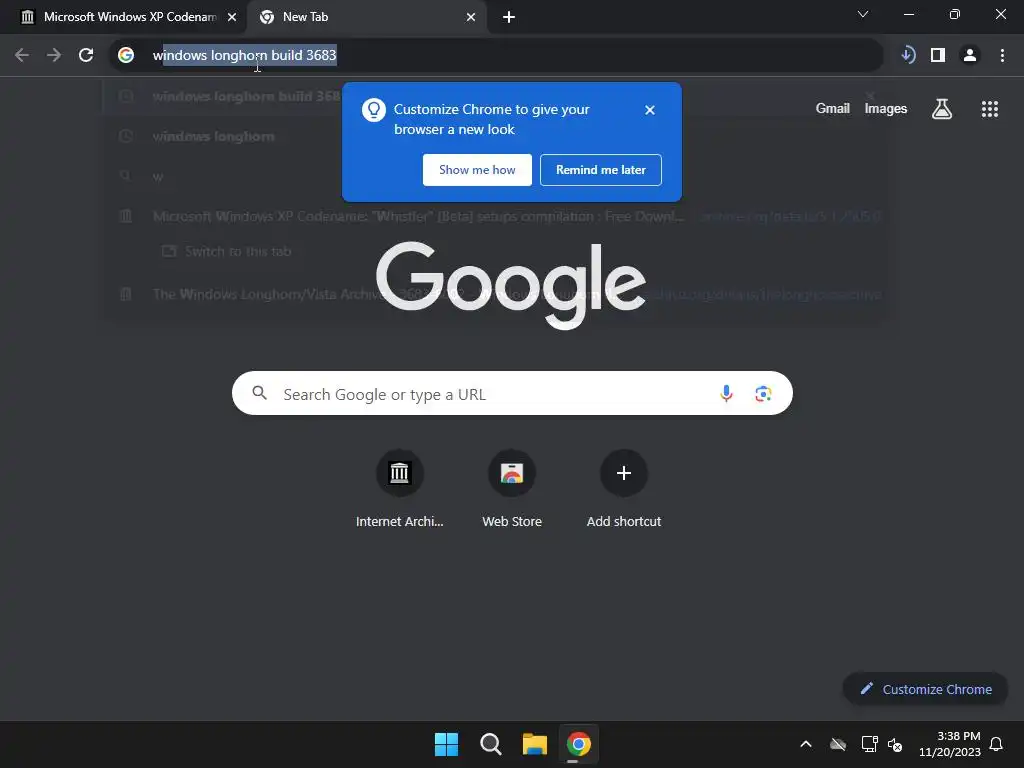Open the Chrome profile avatar

click(970, 56)
